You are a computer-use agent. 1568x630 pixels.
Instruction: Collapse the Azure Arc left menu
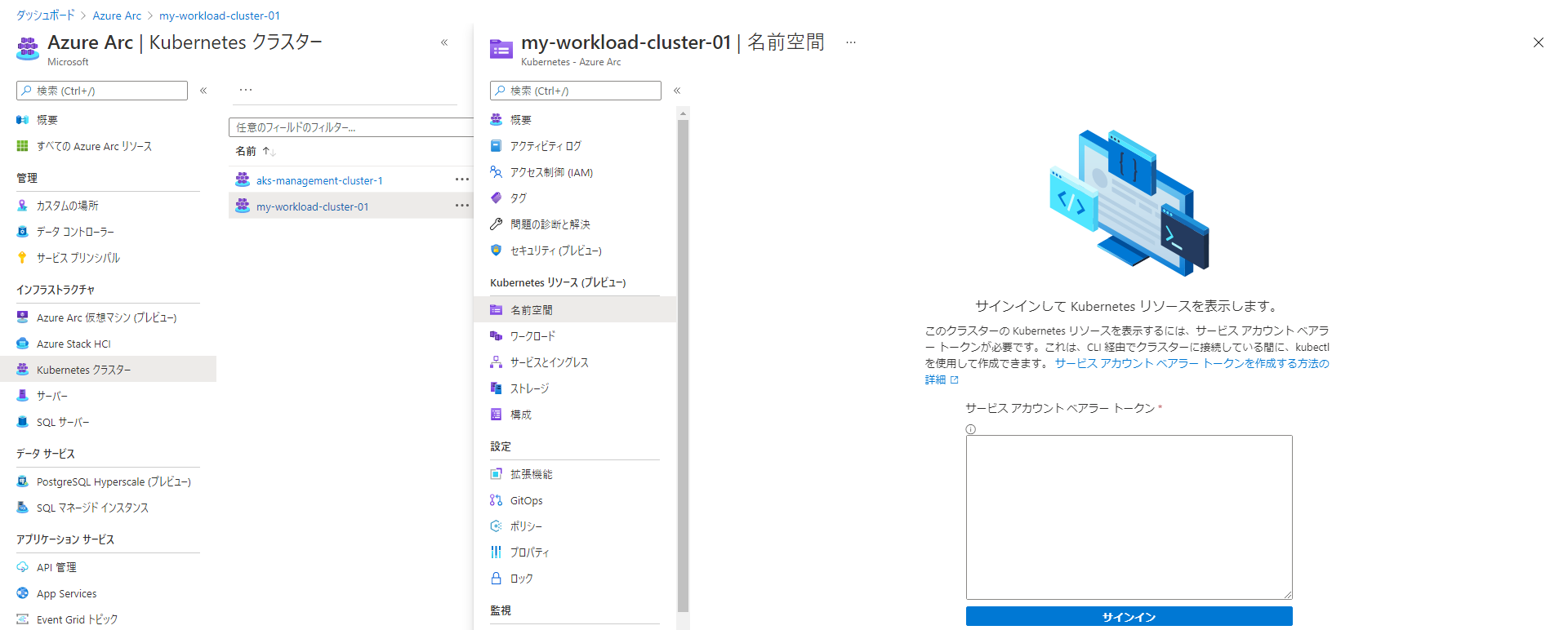pos(203,91)
